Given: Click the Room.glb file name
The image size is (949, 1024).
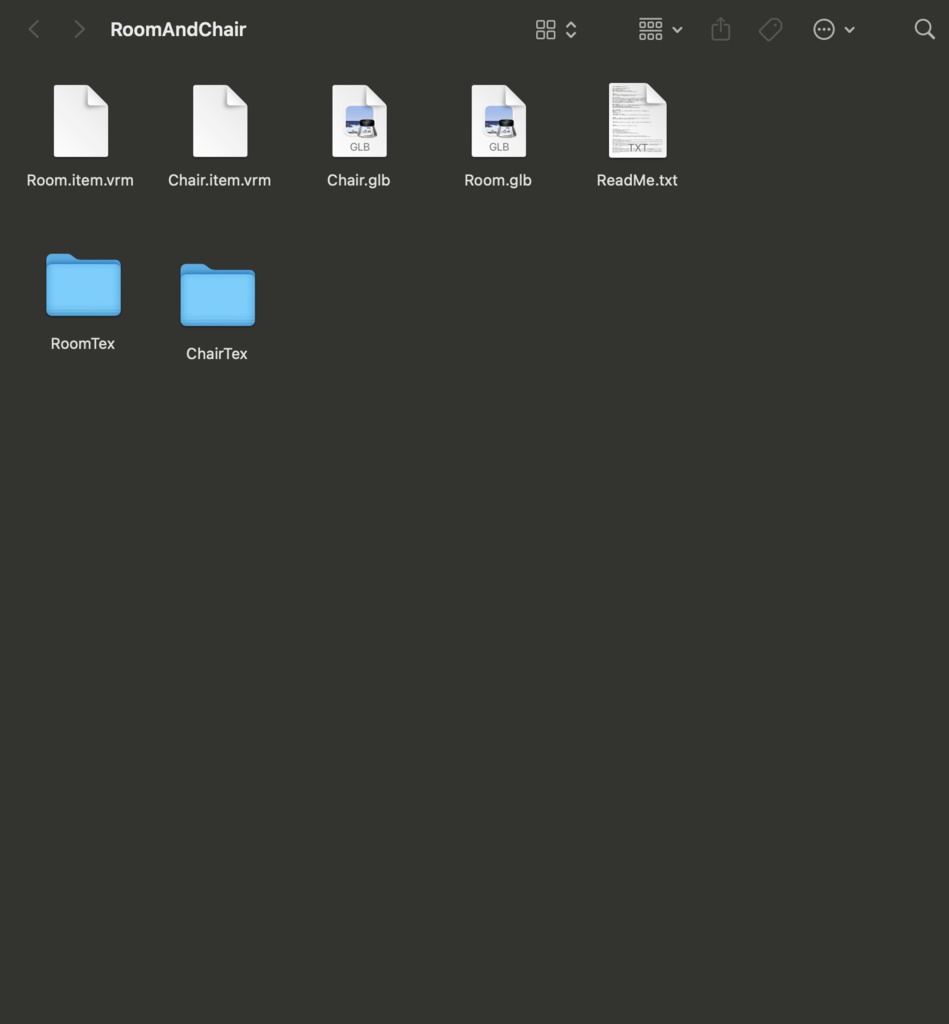Looking at the screenshot, I should click(x=498, y=180).
